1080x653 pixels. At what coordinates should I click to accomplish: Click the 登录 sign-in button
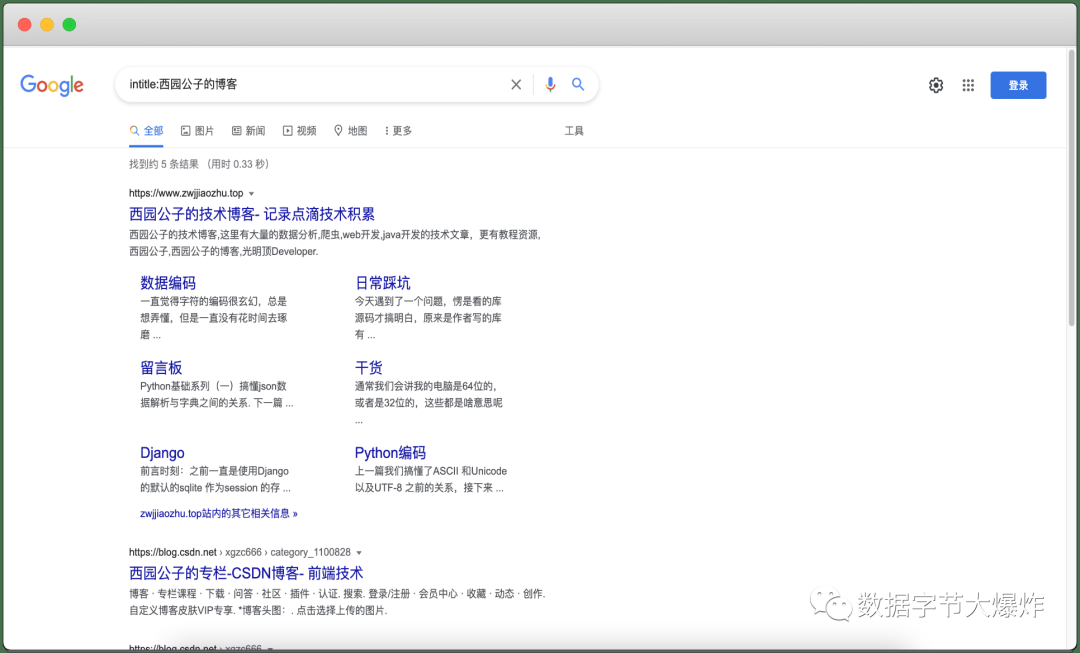coord(1018,85)
